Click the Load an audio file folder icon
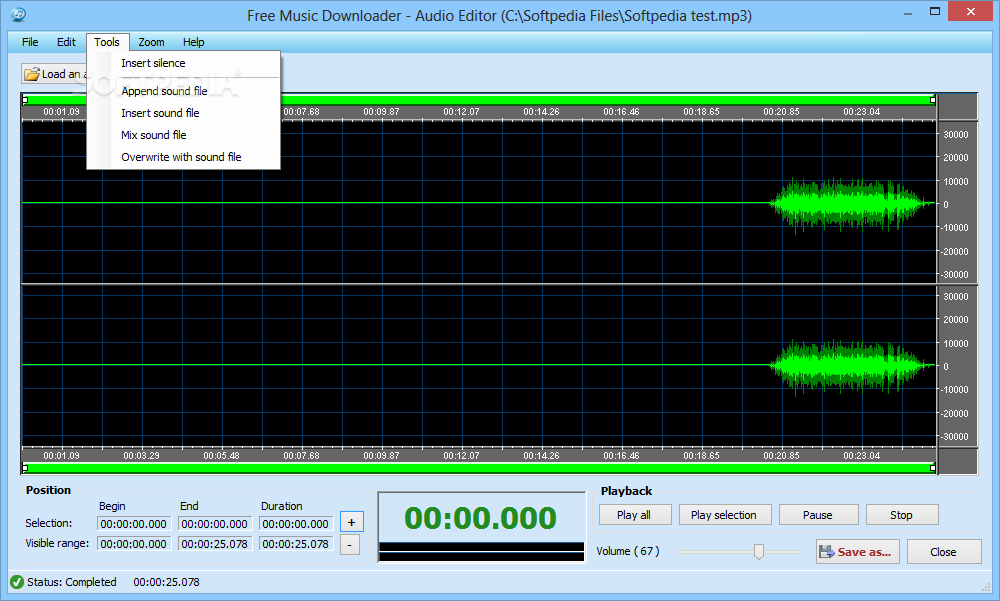The image size is (1000, 601). pos(32,75)
